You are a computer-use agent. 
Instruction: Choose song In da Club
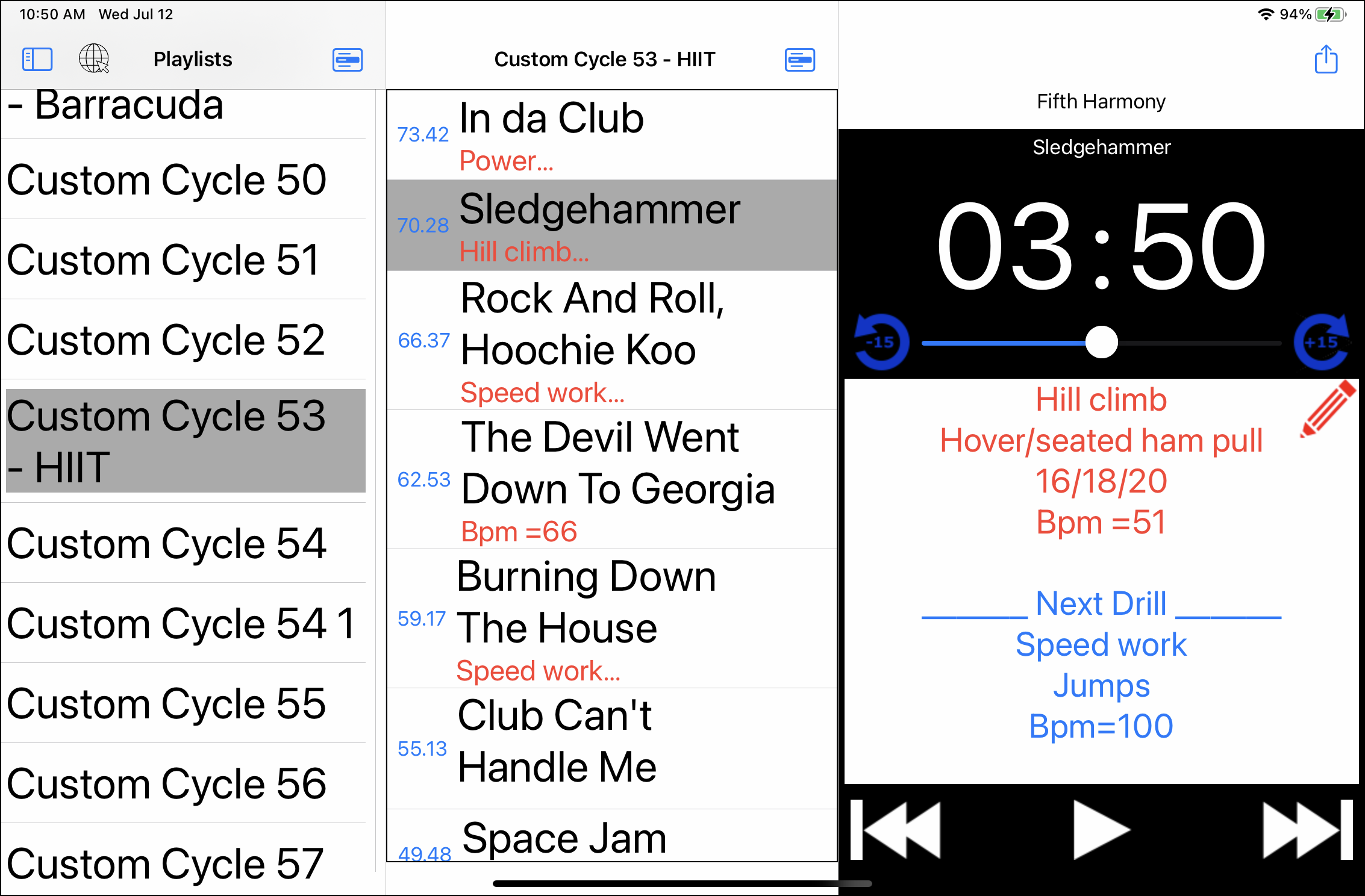click(612, 135)
